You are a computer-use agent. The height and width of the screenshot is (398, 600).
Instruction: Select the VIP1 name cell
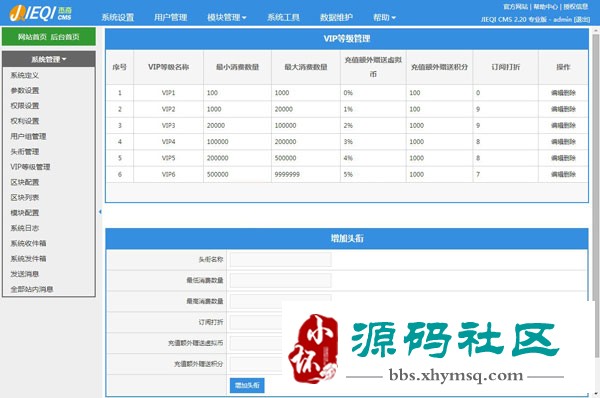tap(168, 93)
